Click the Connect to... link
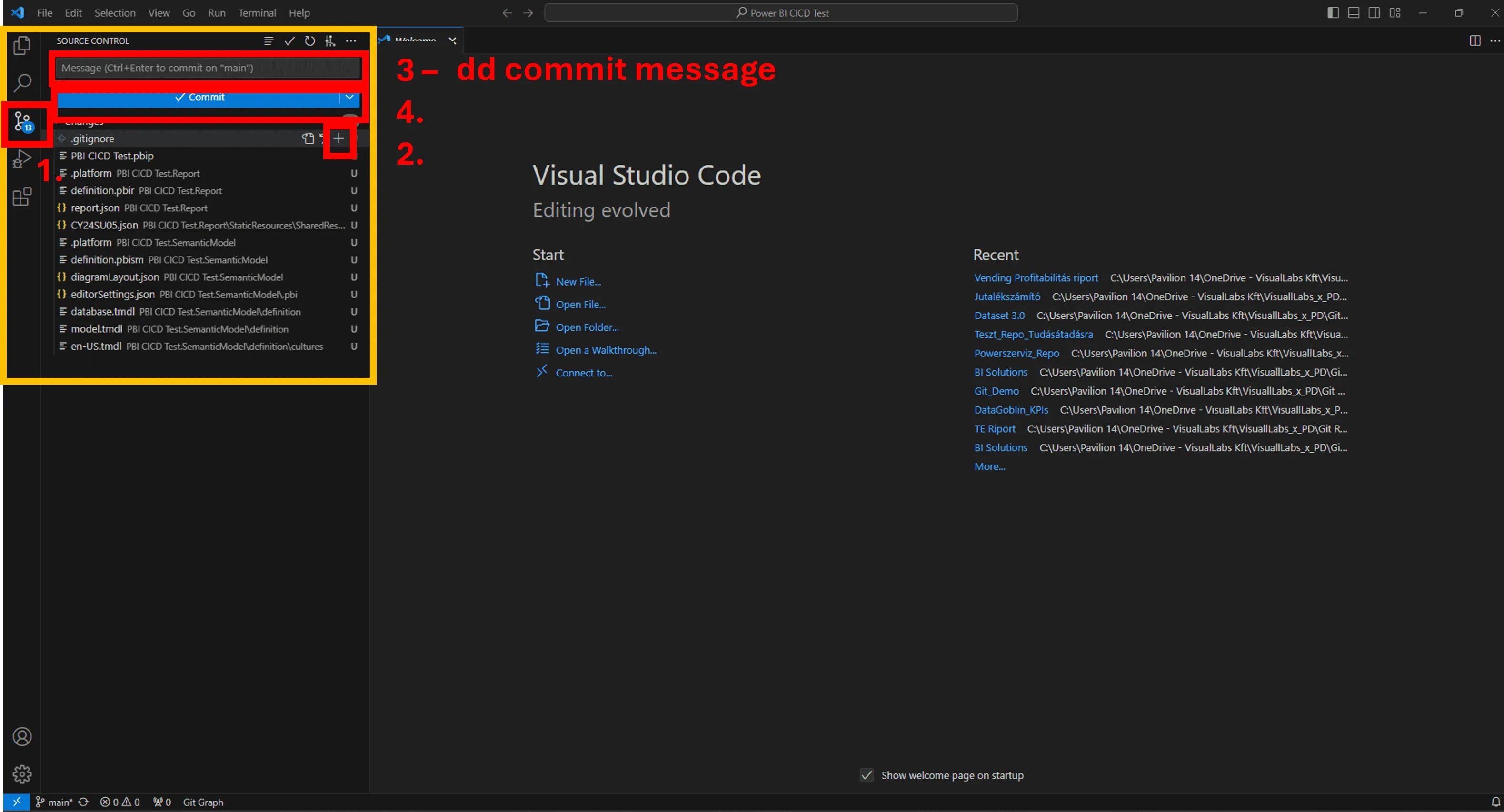Viewport: 1504px width, 812px height. [x=584, y=372]
